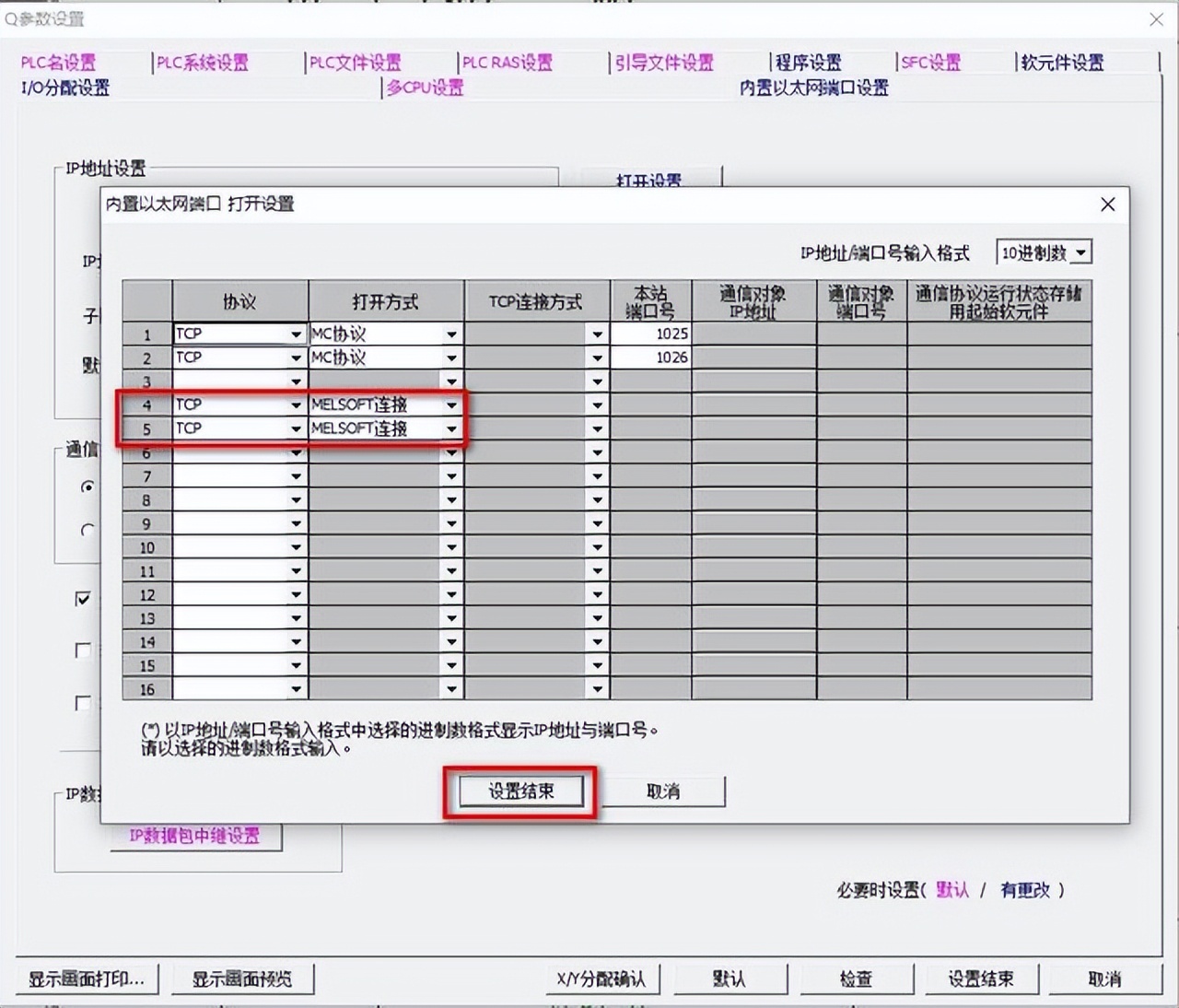Expand the empty 协议 dropdown on row 3

(x=297, y=381)
